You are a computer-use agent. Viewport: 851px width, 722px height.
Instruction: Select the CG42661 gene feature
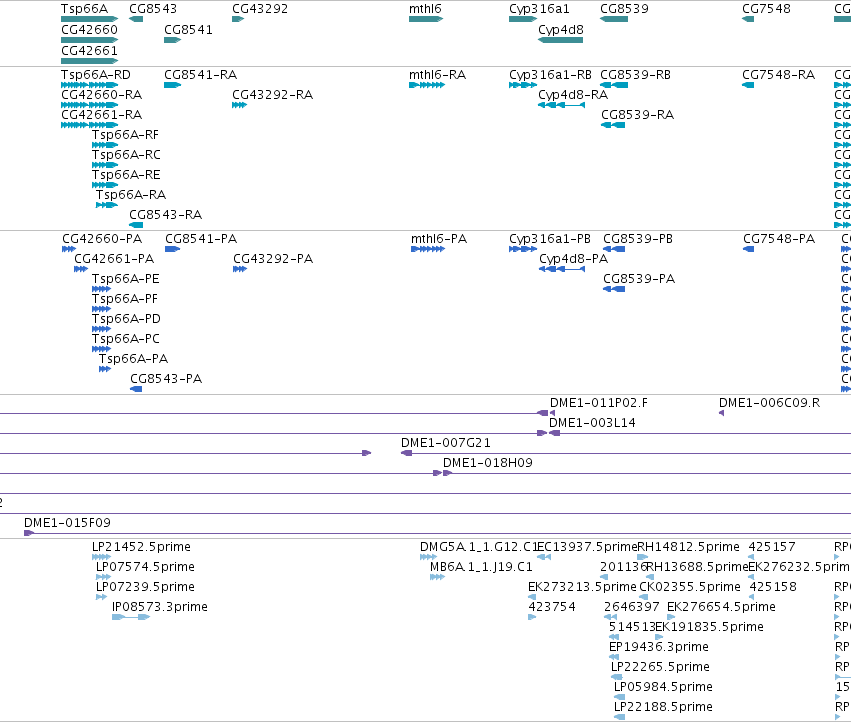coord(90,61)
